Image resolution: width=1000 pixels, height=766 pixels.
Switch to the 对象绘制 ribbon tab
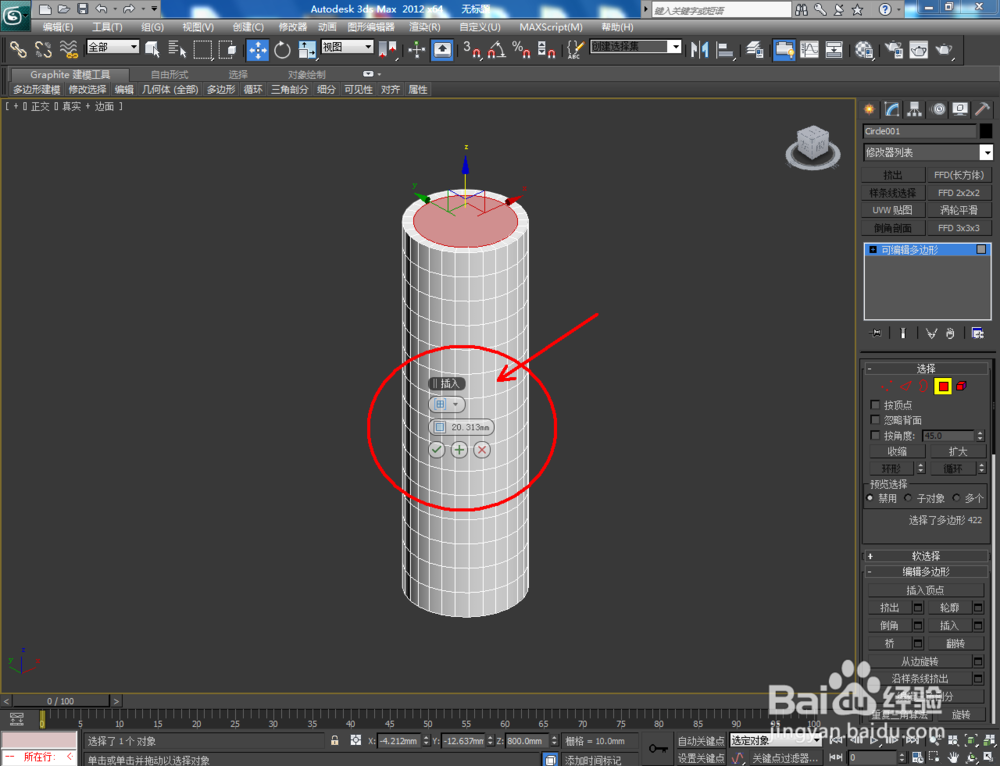tap(307, 75)
